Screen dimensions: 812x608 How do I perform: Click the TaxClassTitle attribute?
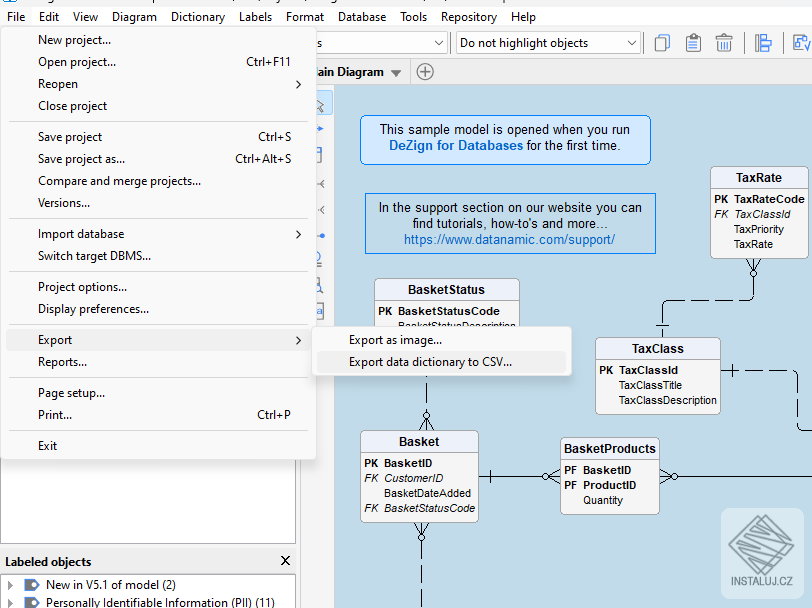(x=650, y=385)
